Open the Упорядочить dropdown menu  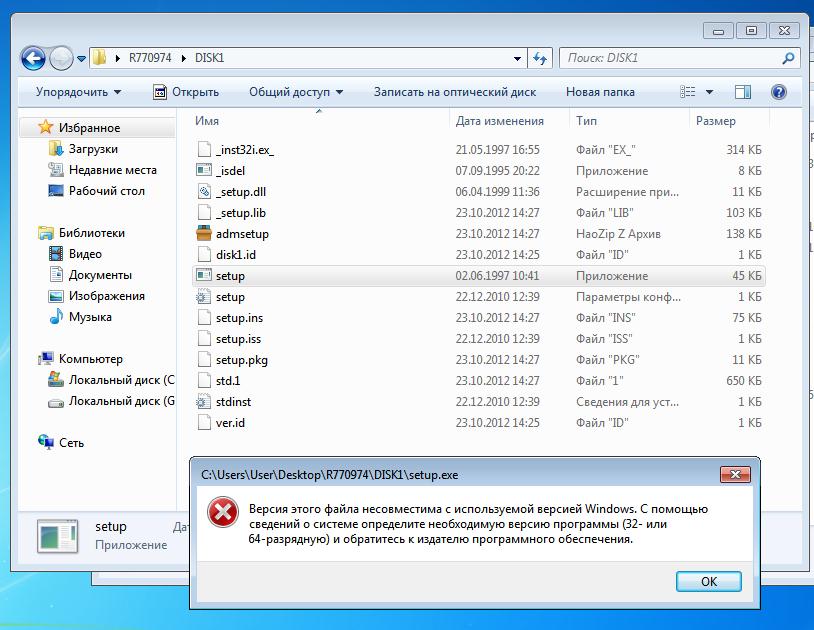(78, 92)
